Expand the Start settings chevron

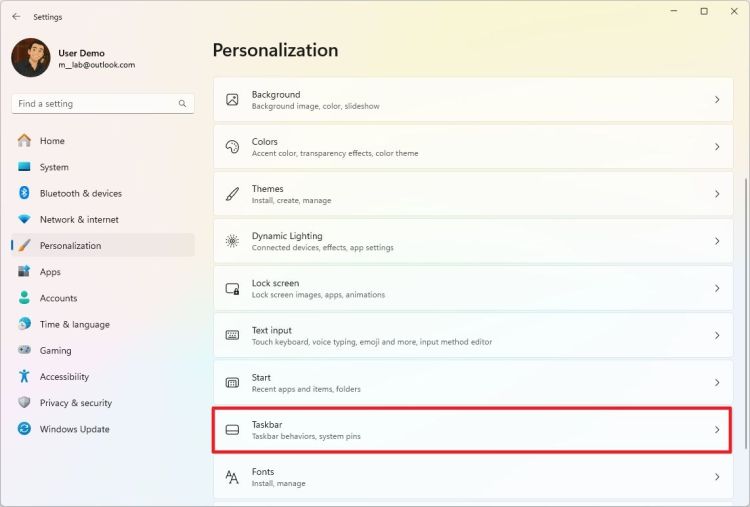tap(717, 383)
